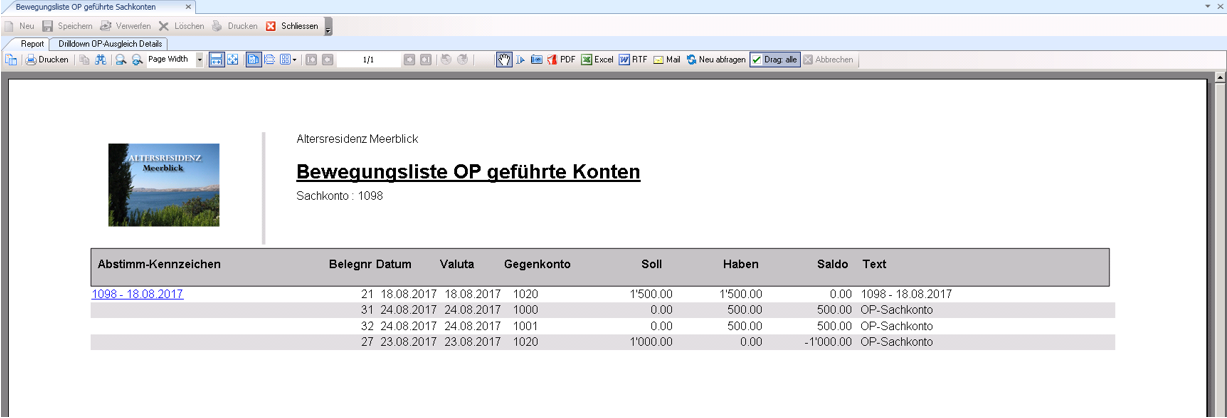This screenshot has height=418, width=1227.
Task: Activate the hand pan tool
Action: click(504, 60)
